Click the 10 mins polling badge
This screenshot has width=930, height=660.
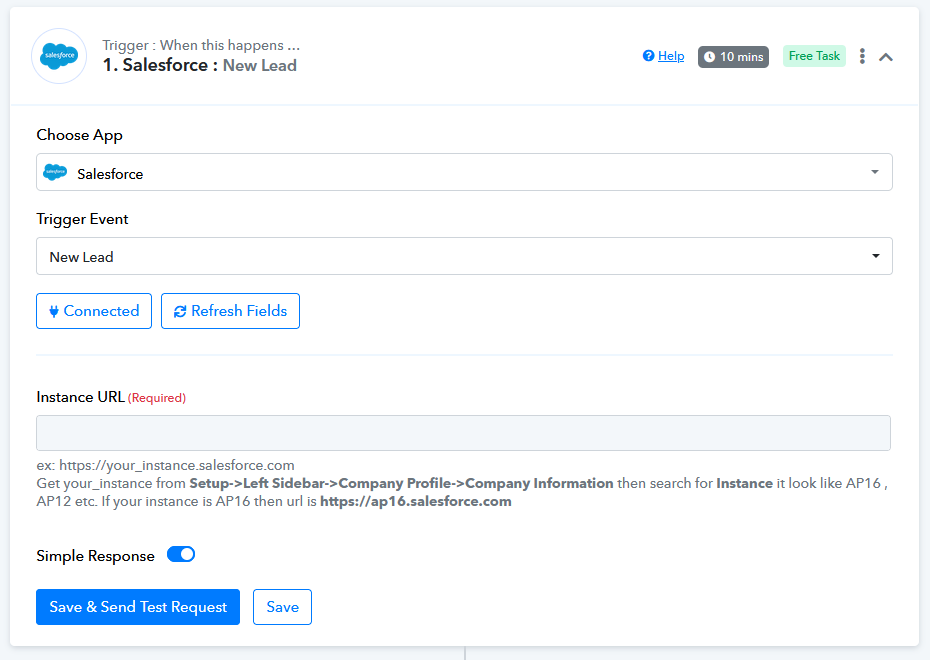(x=733, y=57)
